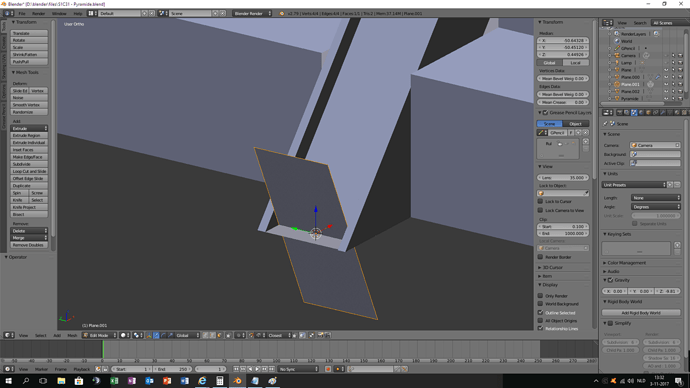Viewport: 690px width, 388px height.
Task: Open the Merge dropdown
Action: tap(29, 238)
